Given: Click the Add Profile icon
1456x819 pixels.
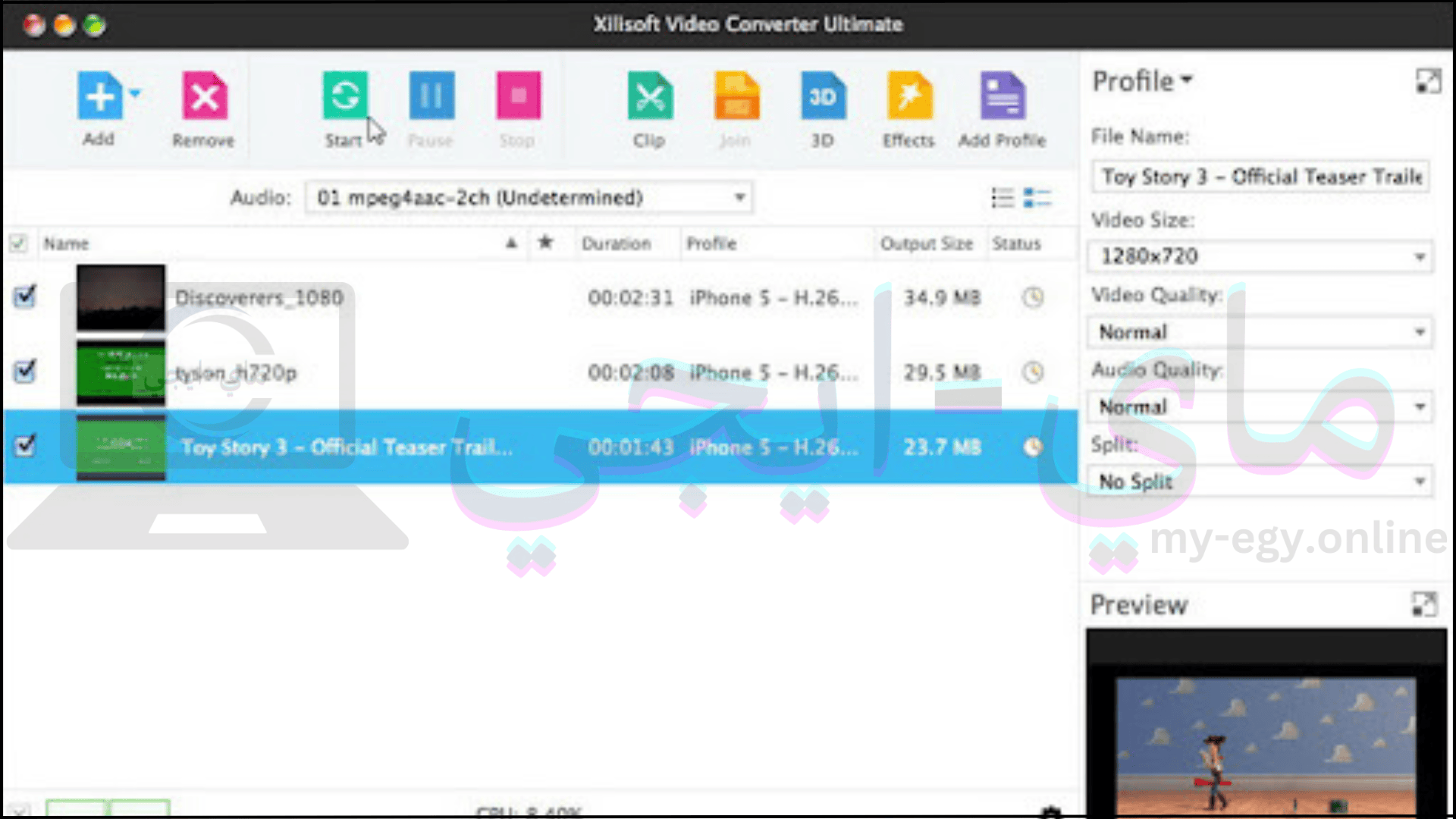Looking at the screenshot, I should click(1003, 96).
